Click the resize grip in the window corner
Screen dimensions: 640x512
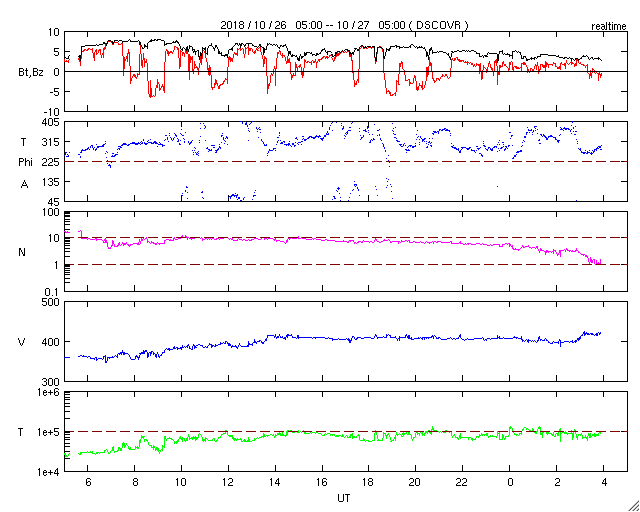634,506
